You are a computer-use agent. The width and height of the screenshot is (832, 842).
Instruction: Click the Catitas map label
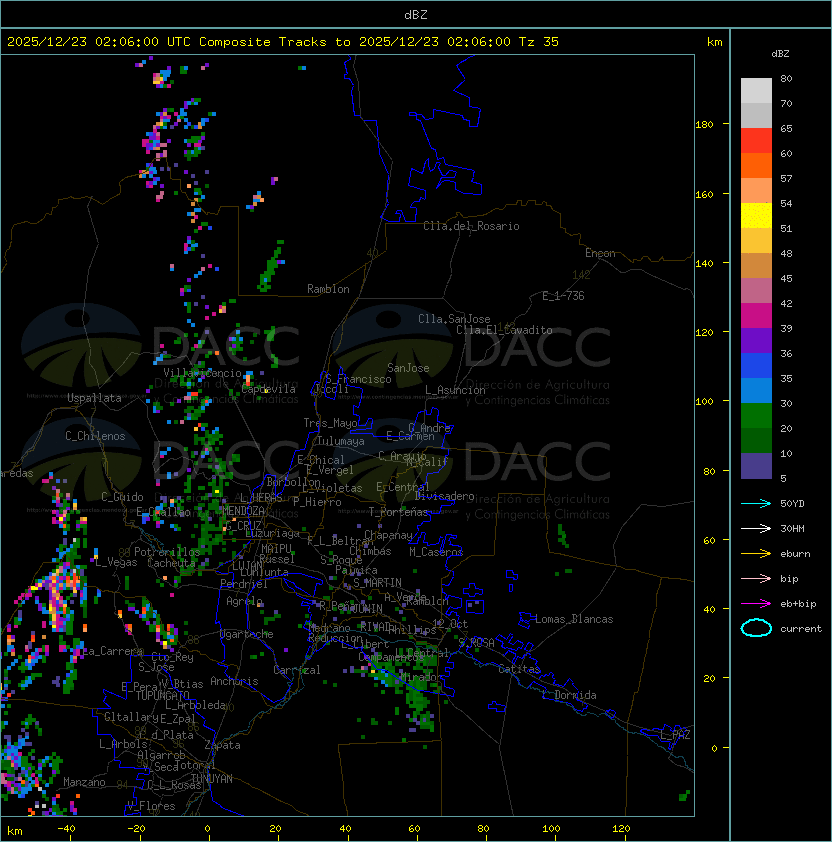tap(519, 669)
